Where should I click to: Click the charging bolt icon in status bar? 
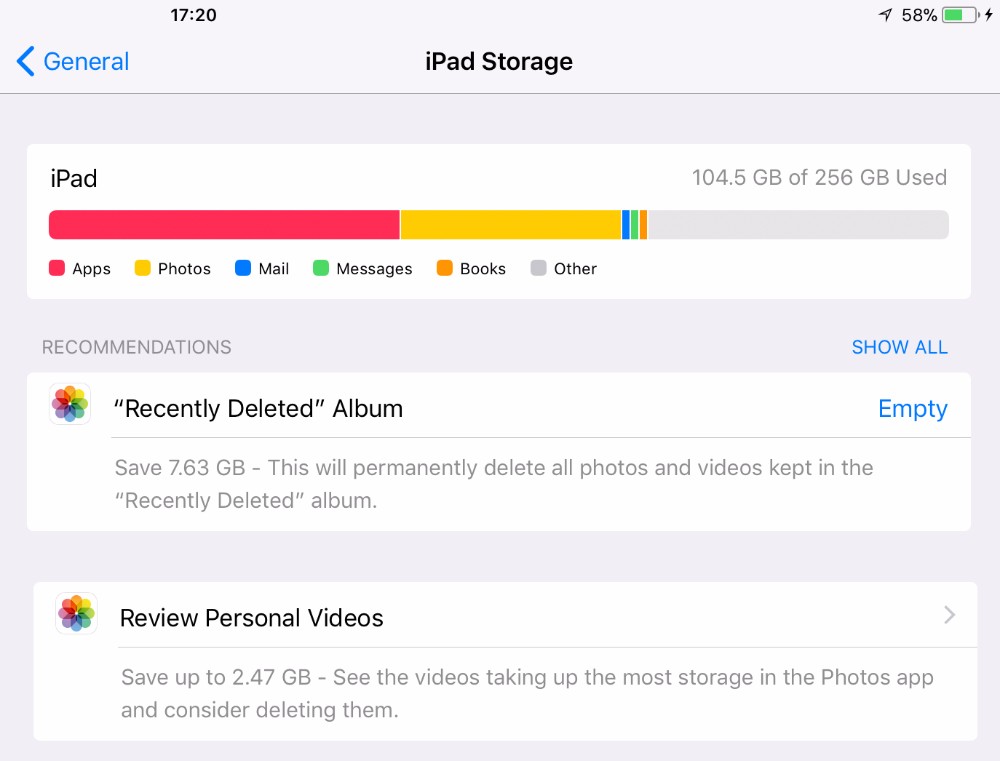click(989, 15)
